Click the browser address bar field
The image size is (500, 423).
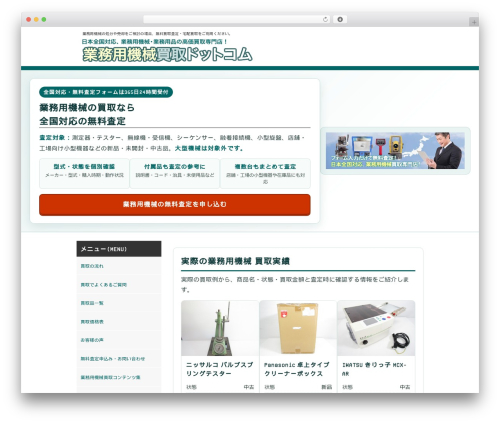236,19
